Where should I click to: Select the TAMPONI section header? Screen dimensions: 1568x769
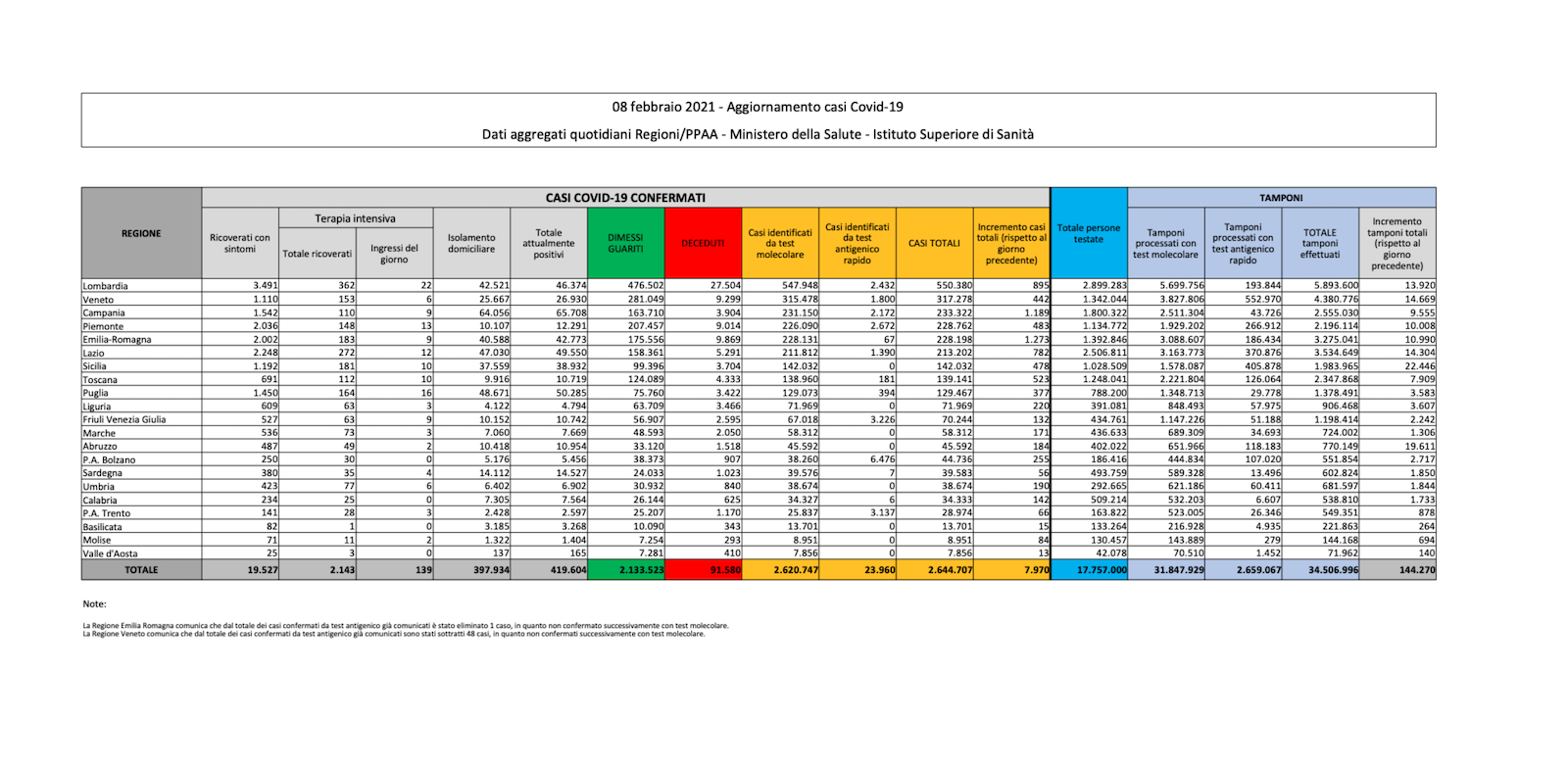pos(1281,198)
